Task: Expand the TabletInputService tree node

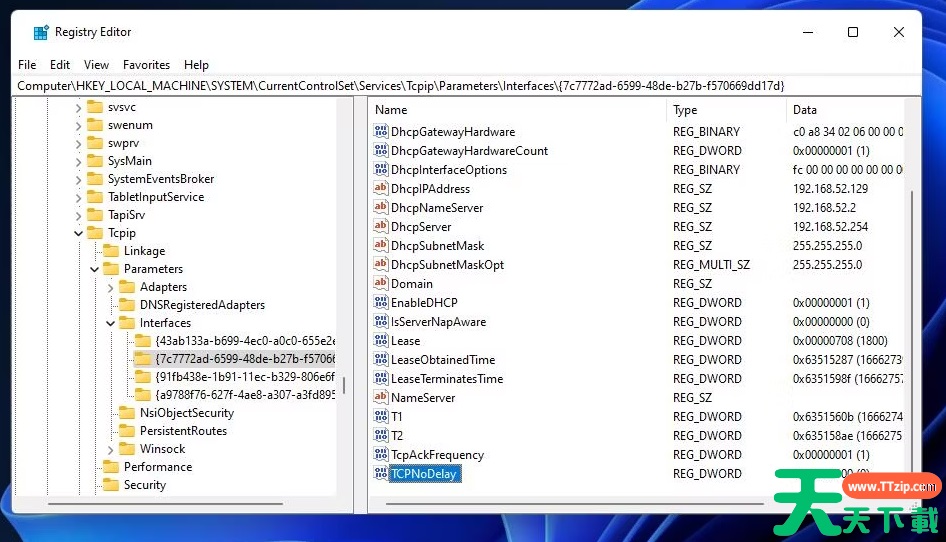Action: (78, 197)
